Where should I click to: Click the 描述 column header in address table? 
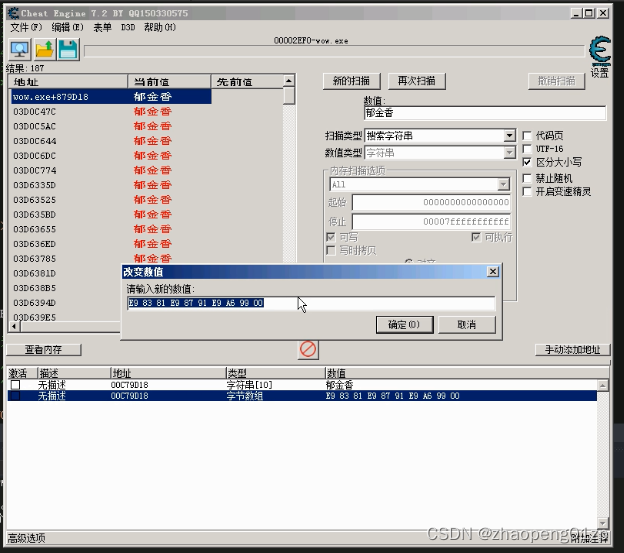click(x=74, y=373)
